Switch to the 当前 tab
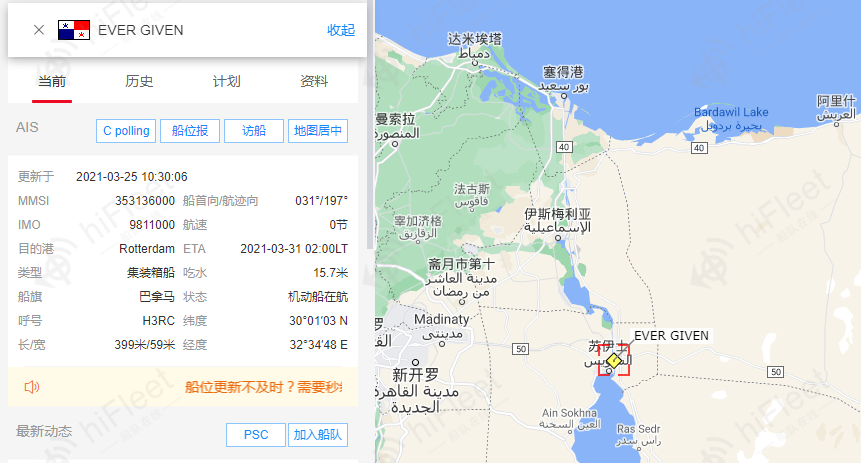The image size is (861, 463). [x=52, y=81]
